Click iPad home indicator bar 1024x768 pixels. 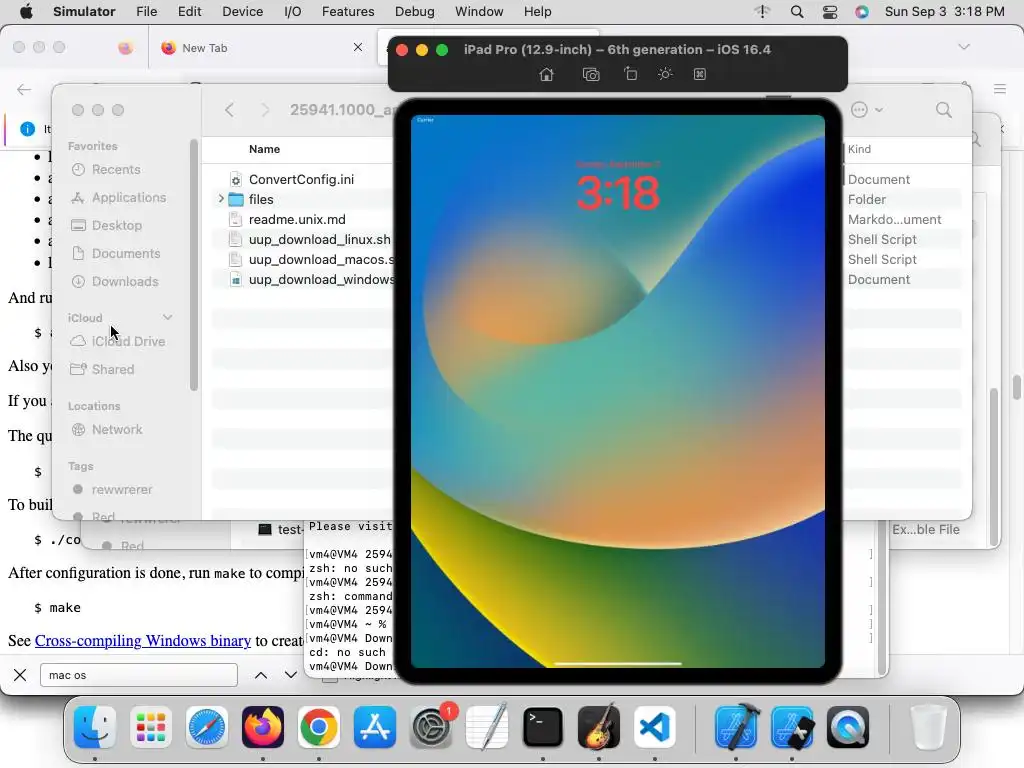tap(618, 664)
